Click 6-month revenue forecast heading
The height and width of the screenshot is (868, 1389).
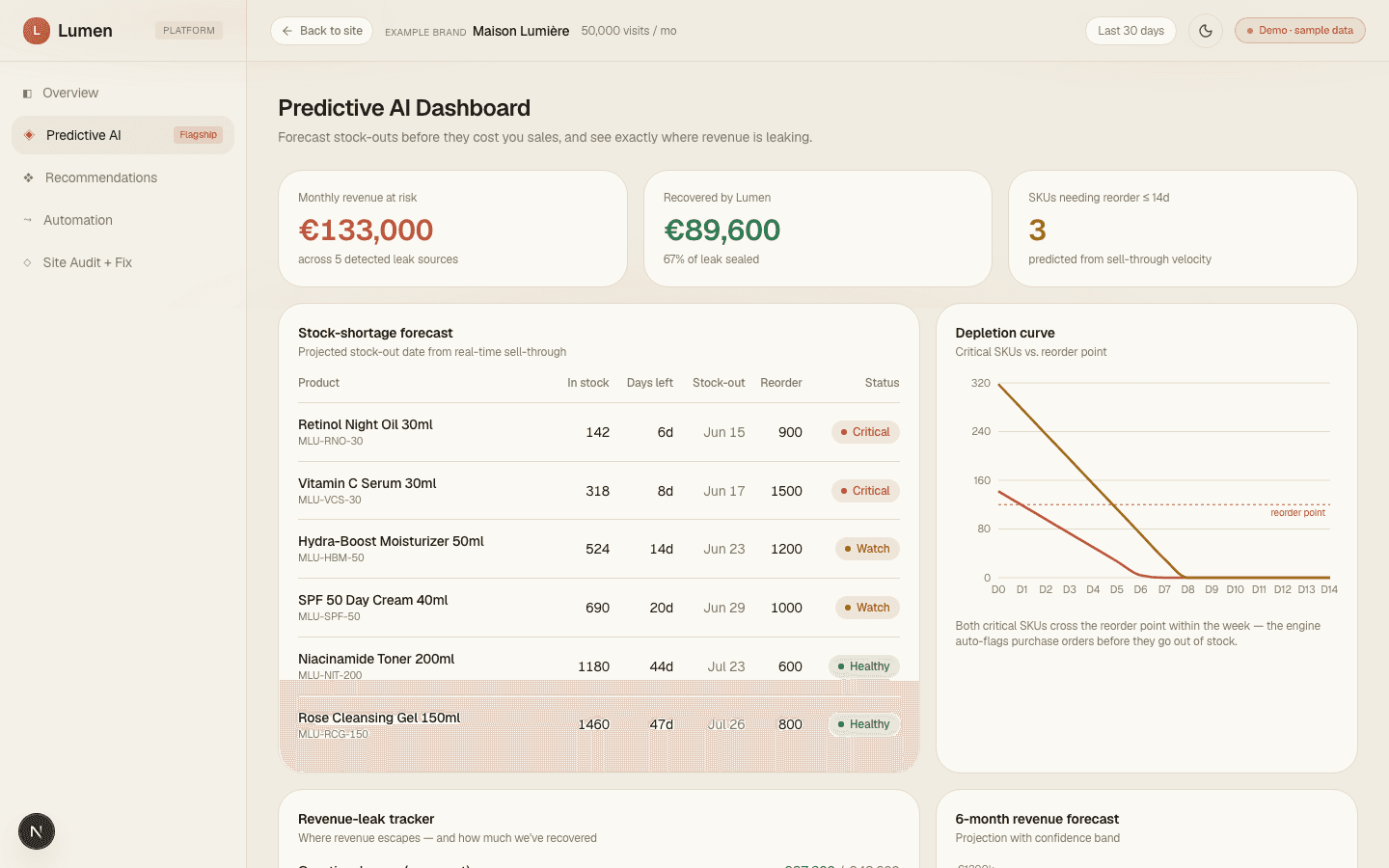(1037, 819)
